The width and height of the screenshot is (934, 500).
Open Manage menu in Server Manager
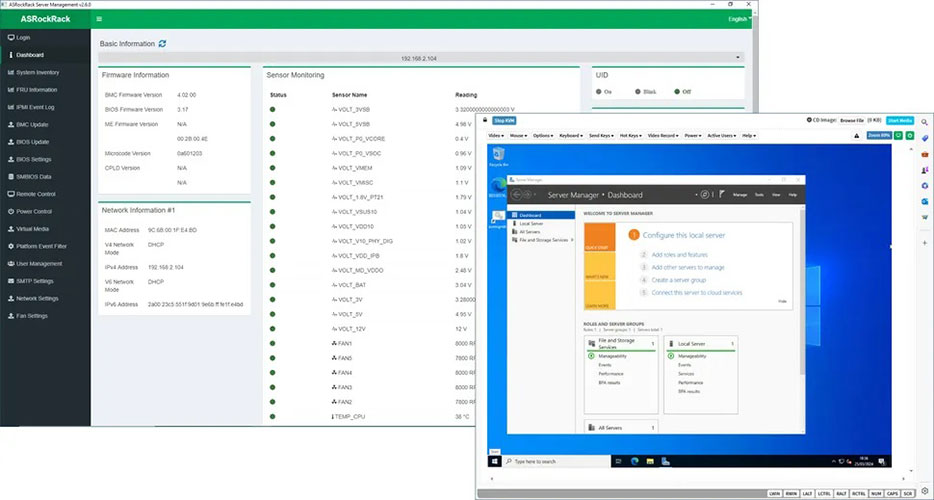[x=739, y=194]
